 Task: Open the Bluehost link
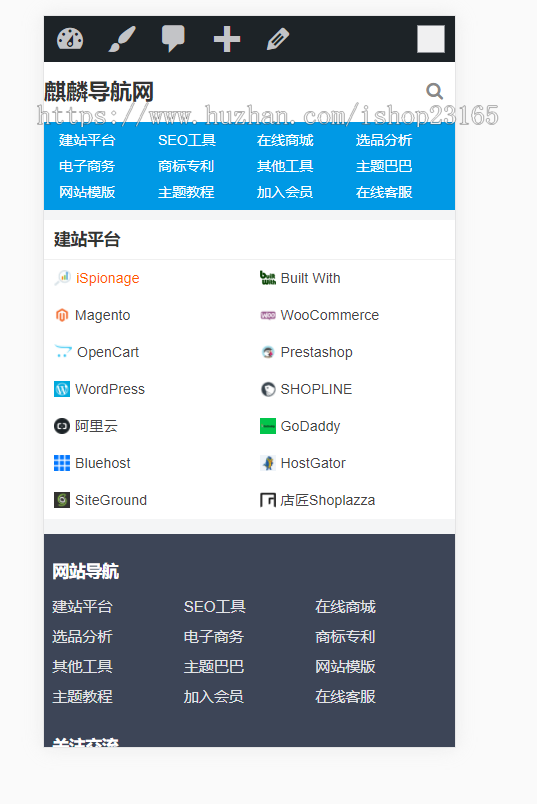pos(103,463)
